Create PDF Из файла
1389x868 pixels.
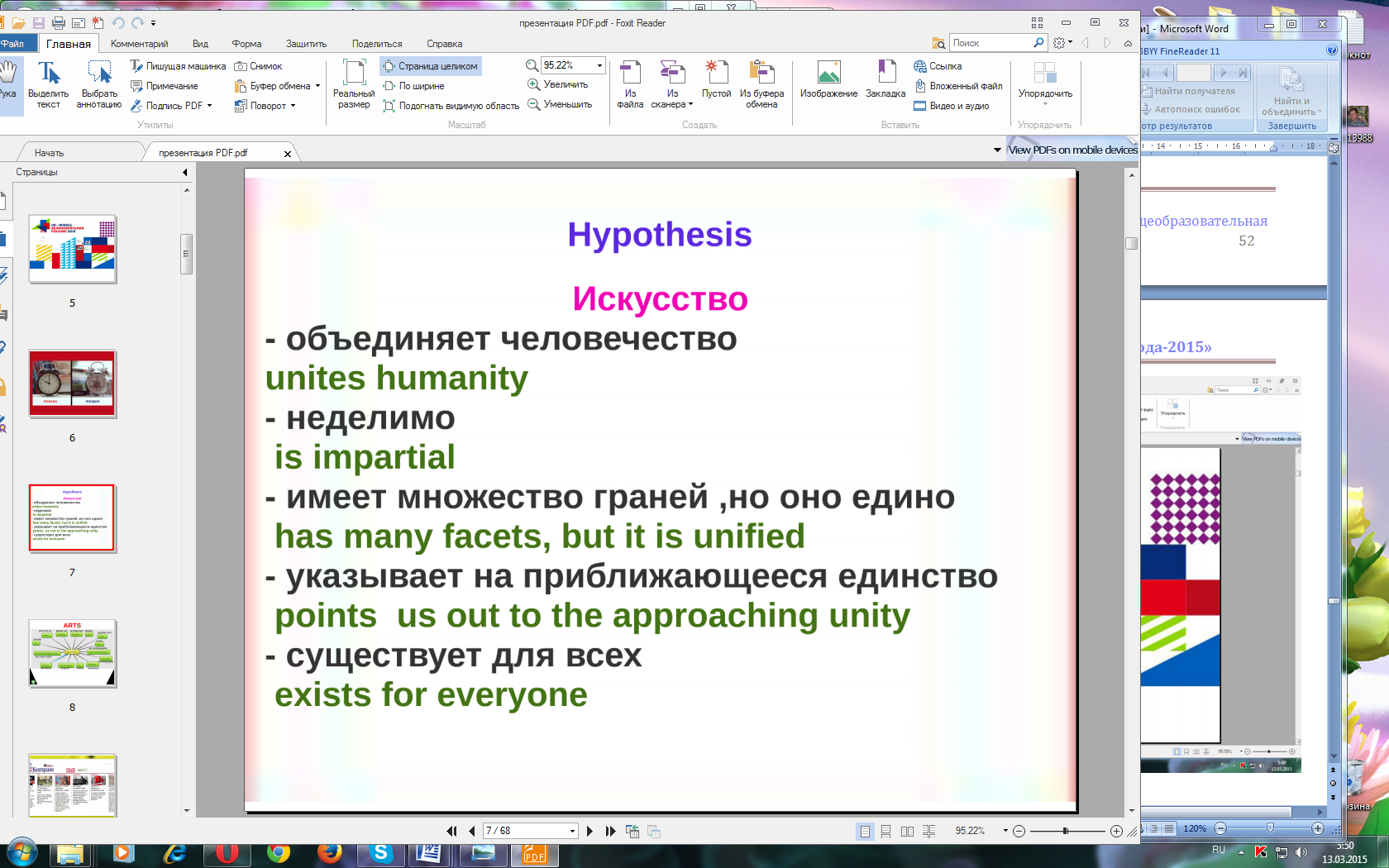(630, 84)
